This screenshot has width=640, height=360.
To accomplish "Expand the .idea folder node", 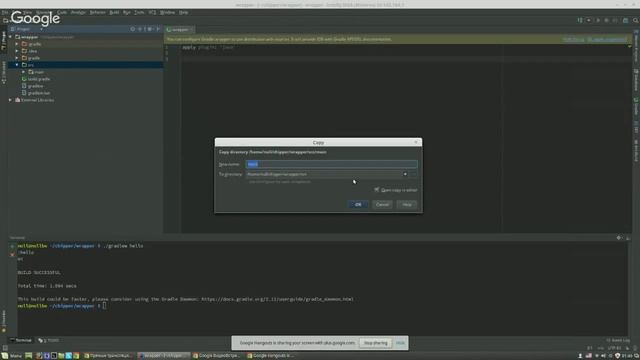I will [x=17, y=51].
